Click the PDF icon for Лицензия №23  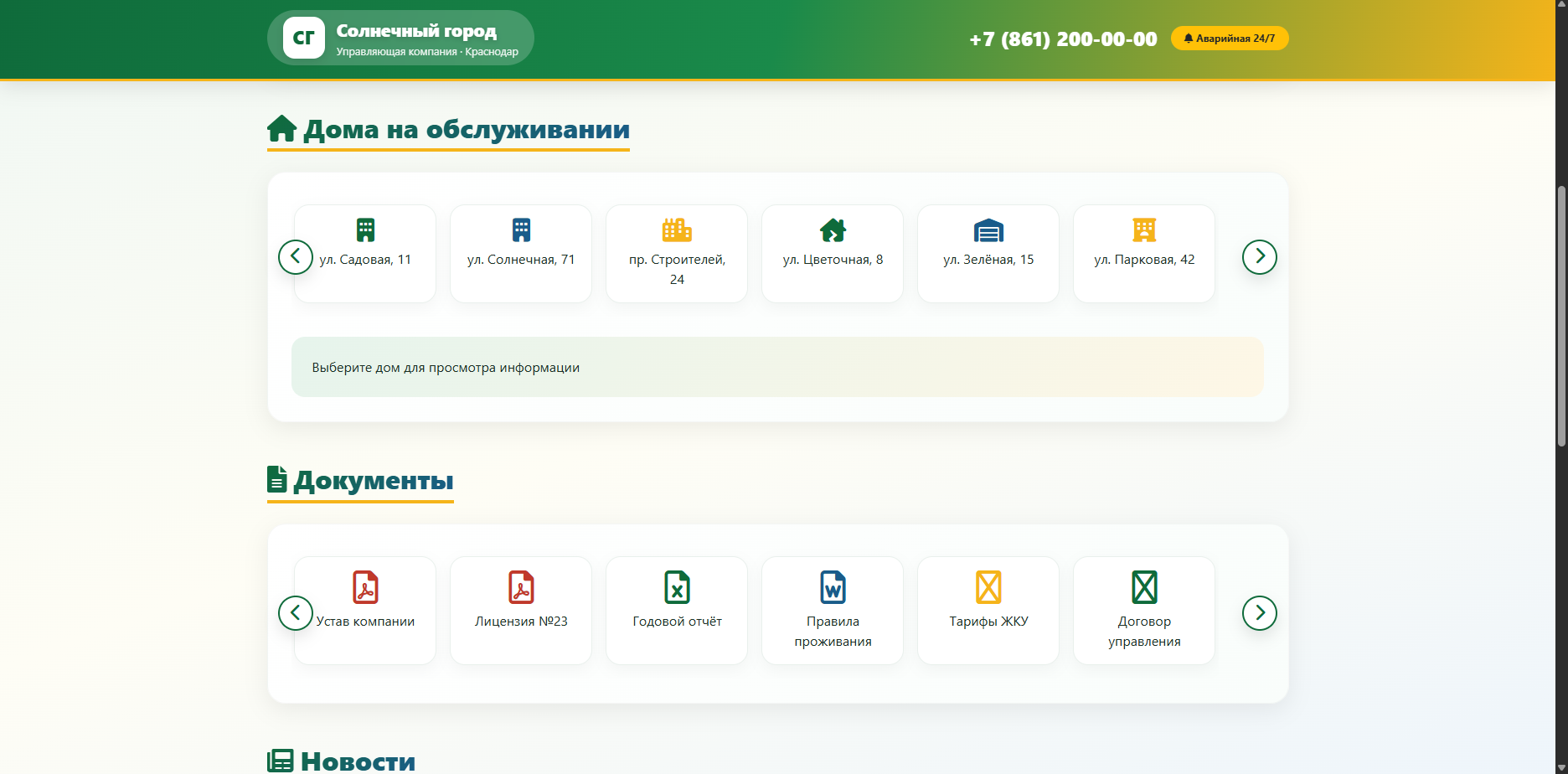[x=521, y=587]
